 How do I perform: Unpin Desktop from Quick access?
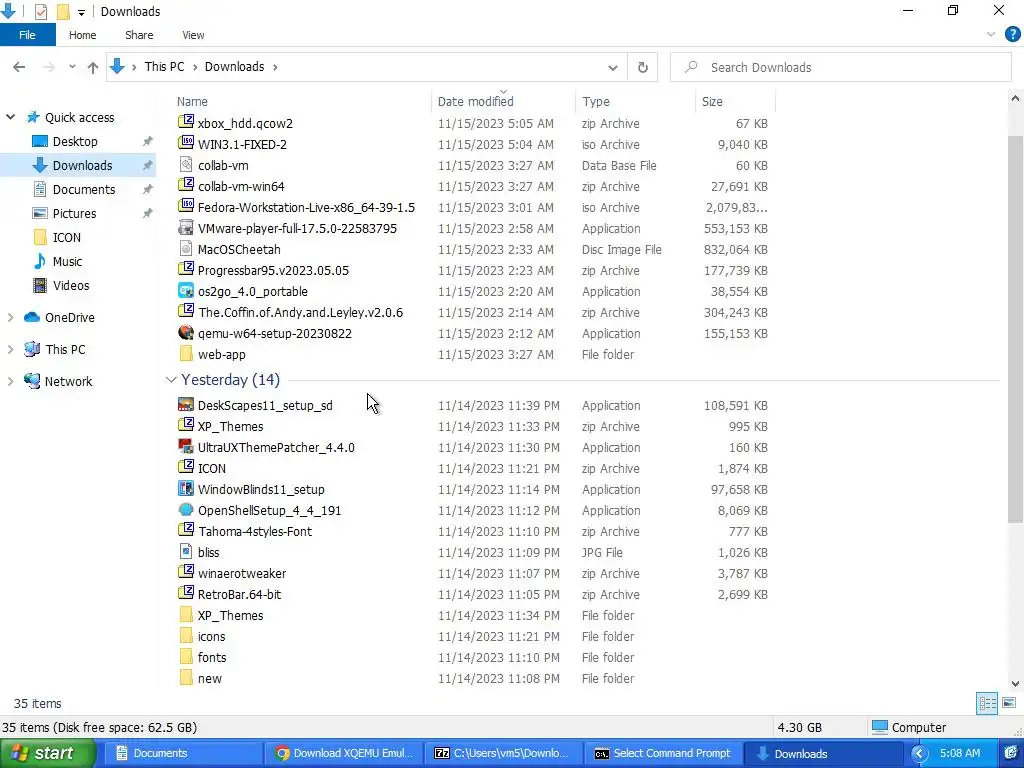(148, 141)
